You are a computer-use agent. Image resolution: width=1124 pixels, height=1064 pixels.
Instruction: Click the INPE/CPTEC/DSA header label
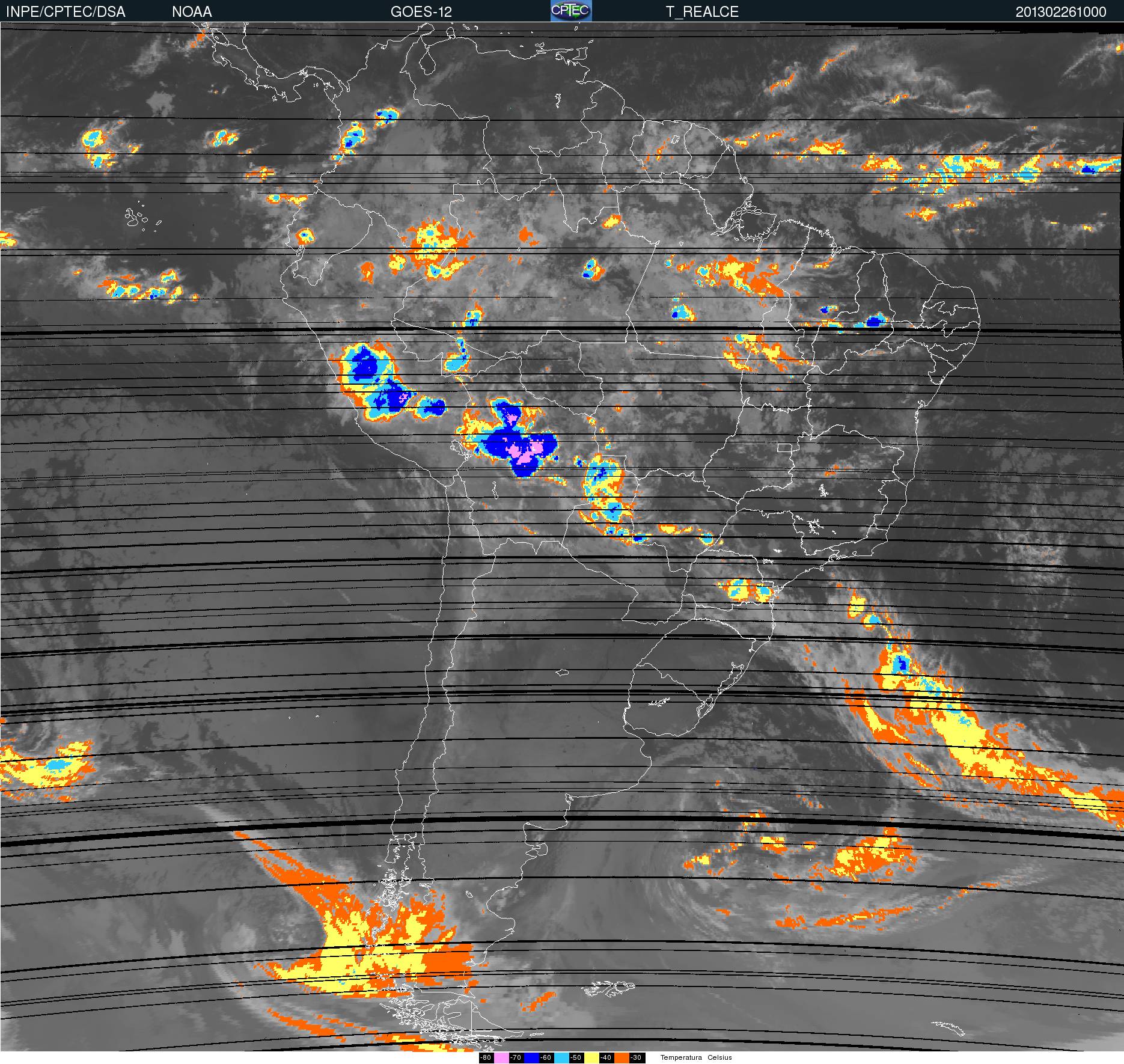[x=65, y=12]
